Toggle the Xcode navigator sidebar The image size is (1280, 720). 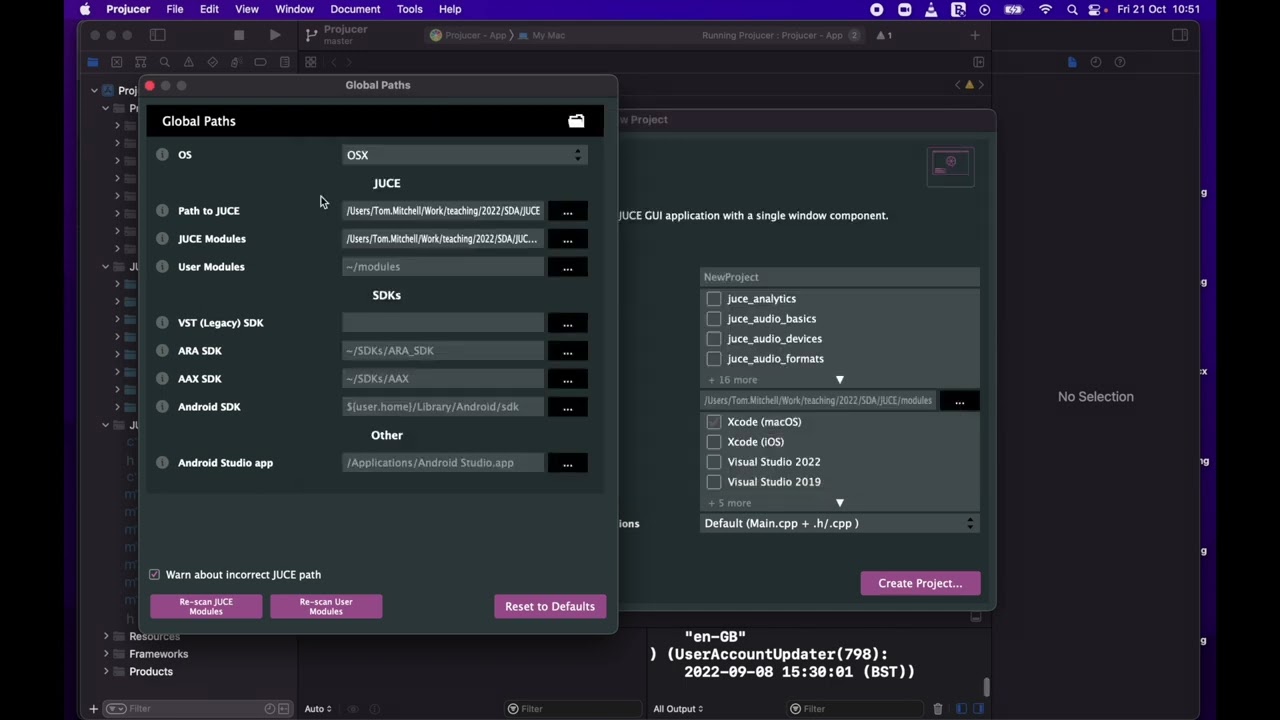coord(157,35)
